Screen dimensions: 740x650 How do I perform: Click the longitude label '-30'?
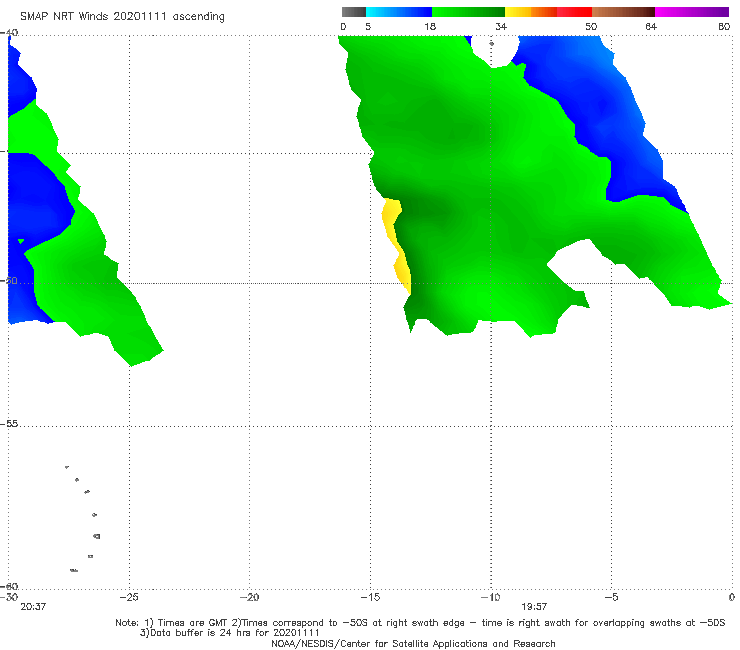(x=9, y=597)
